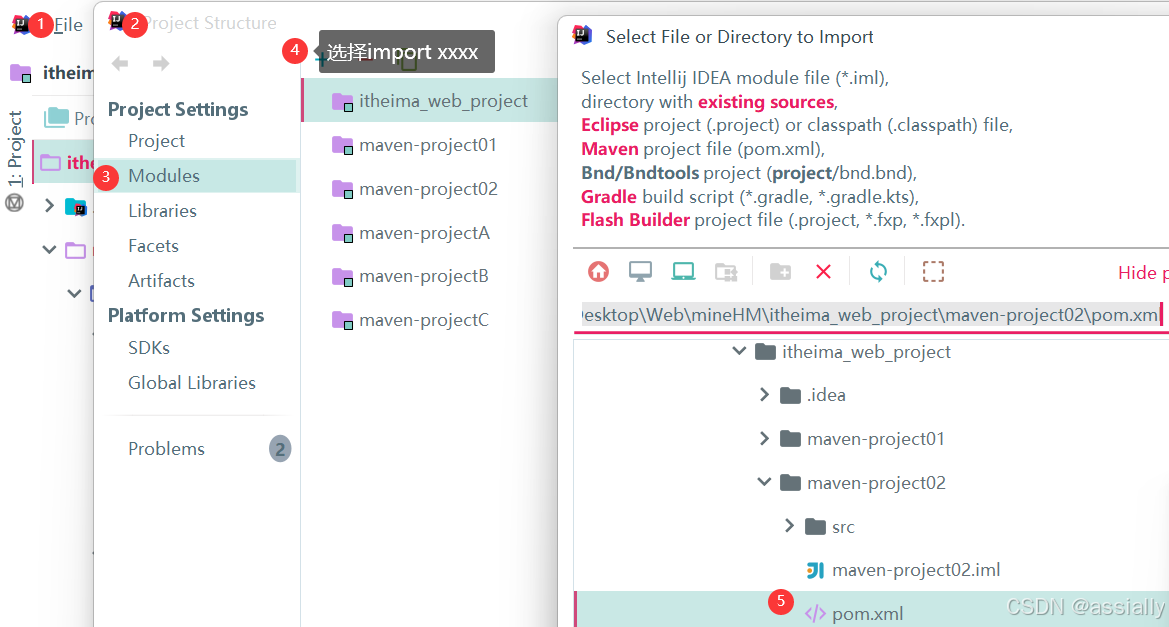Select SDKs under Platform Settings
1169x627 pixels.
149,348
